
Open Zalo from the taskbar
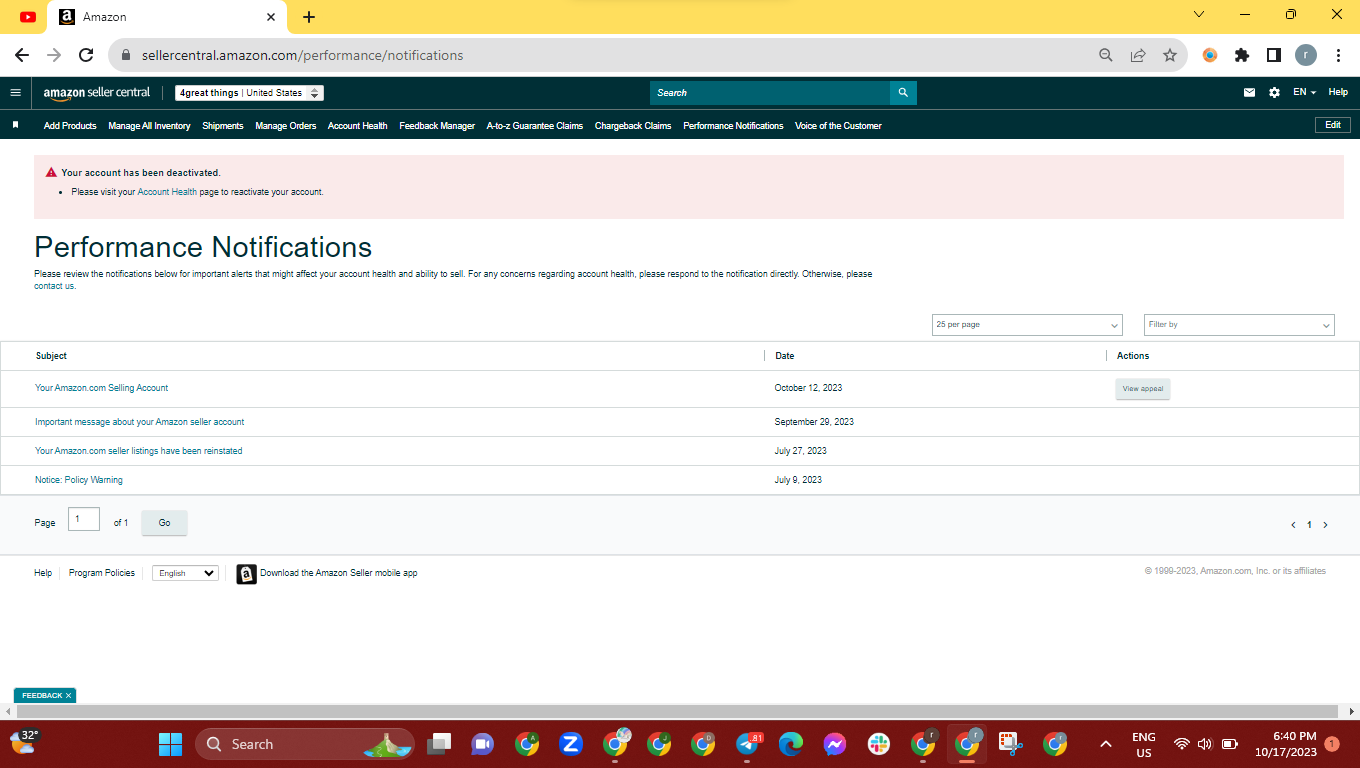[571, 744]
